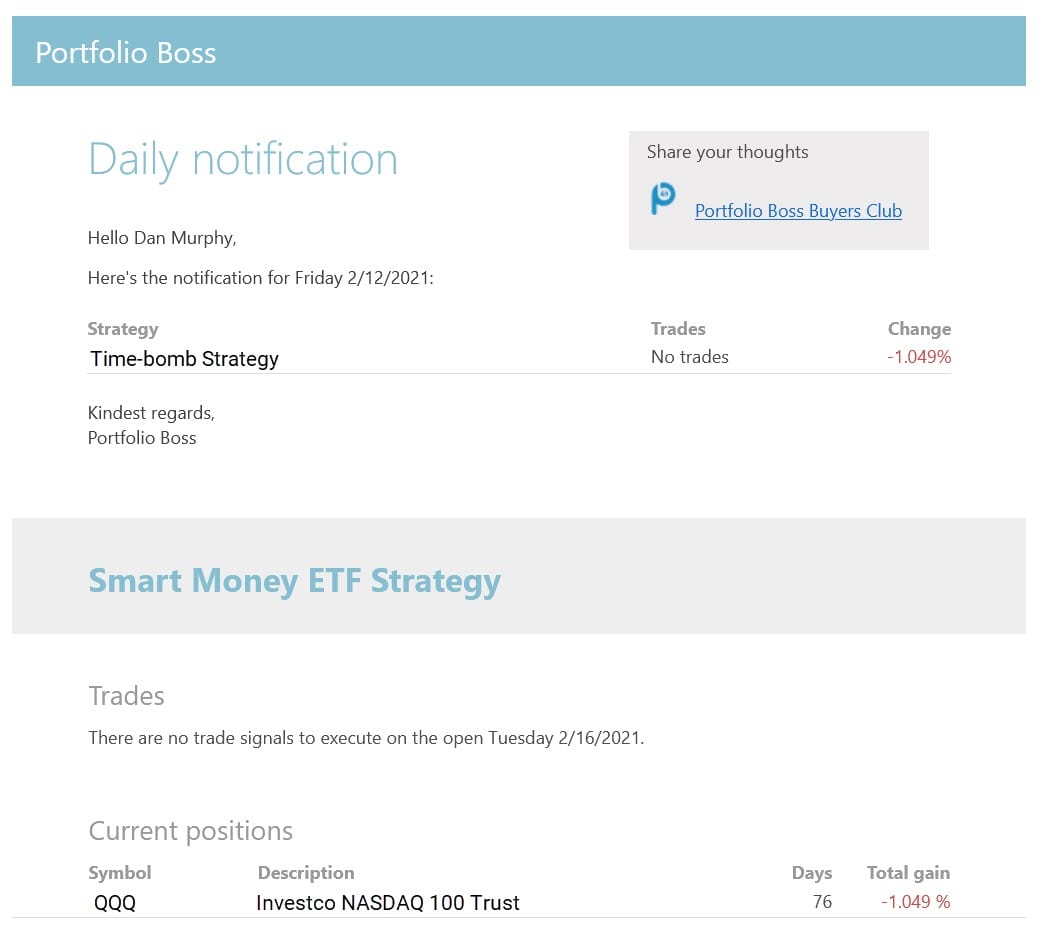Open the Portfolio Boss Buyers Club link
The height and width of the screenshot is (928, 1058).
[x=797, y=211]
